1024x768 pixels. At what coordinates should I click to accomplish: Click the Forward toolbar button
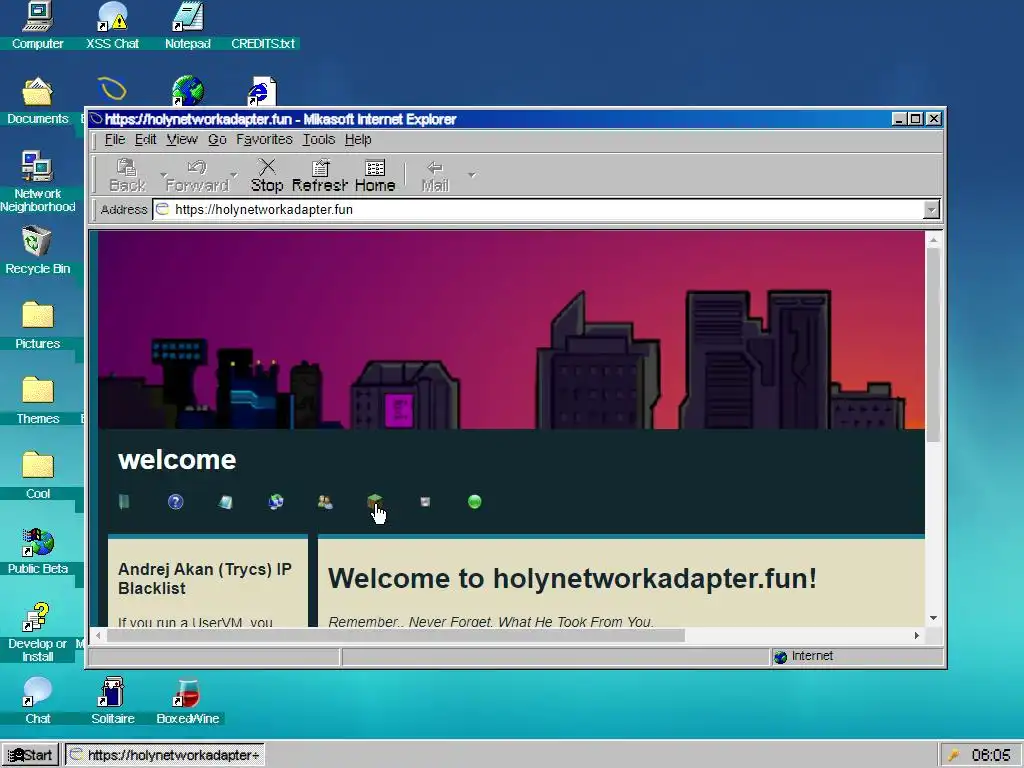pyautogui.click(x=197, y=176)
